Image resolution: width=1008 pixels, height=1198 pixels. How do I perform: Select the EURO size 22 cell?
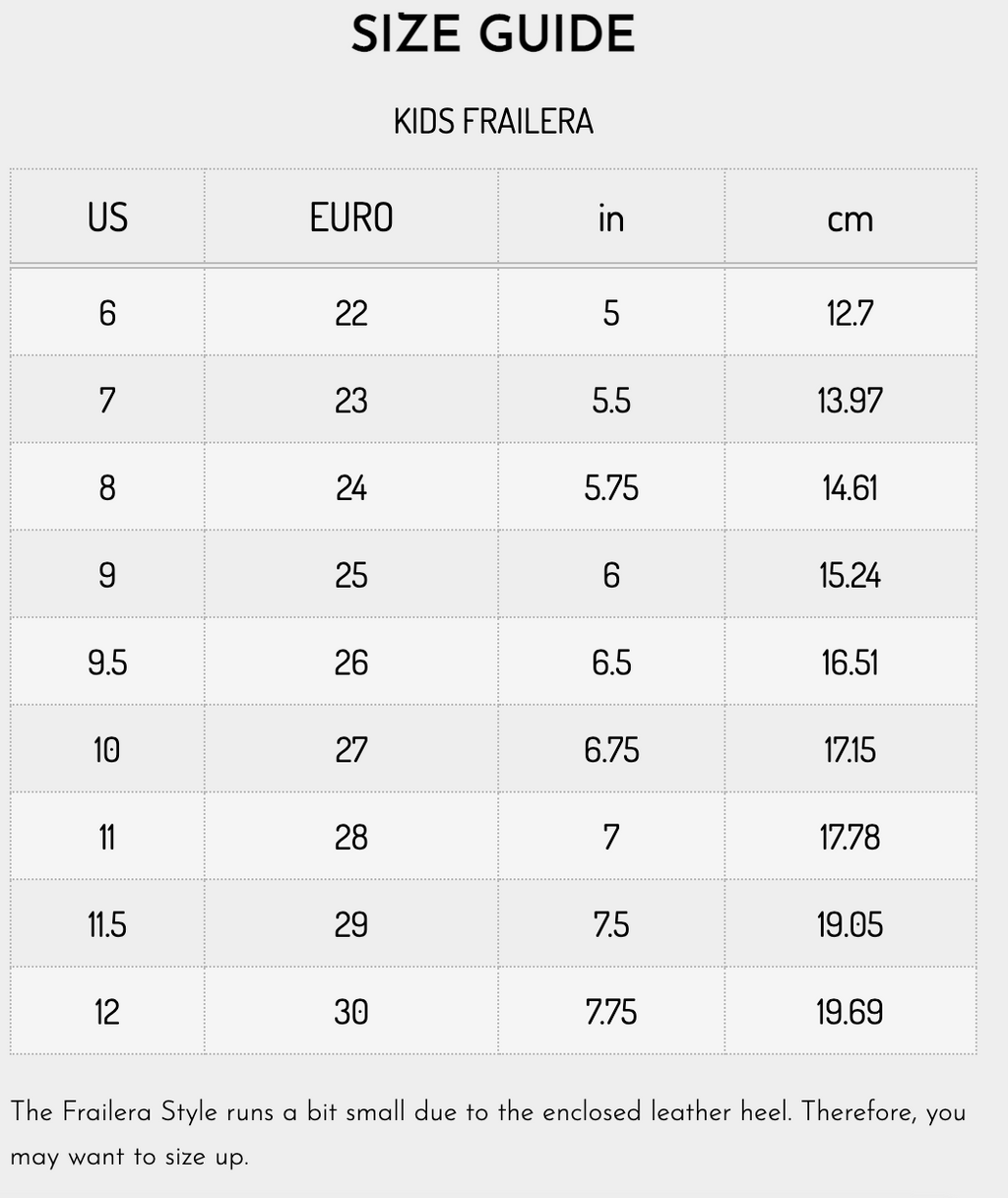(x=351, y=313)
